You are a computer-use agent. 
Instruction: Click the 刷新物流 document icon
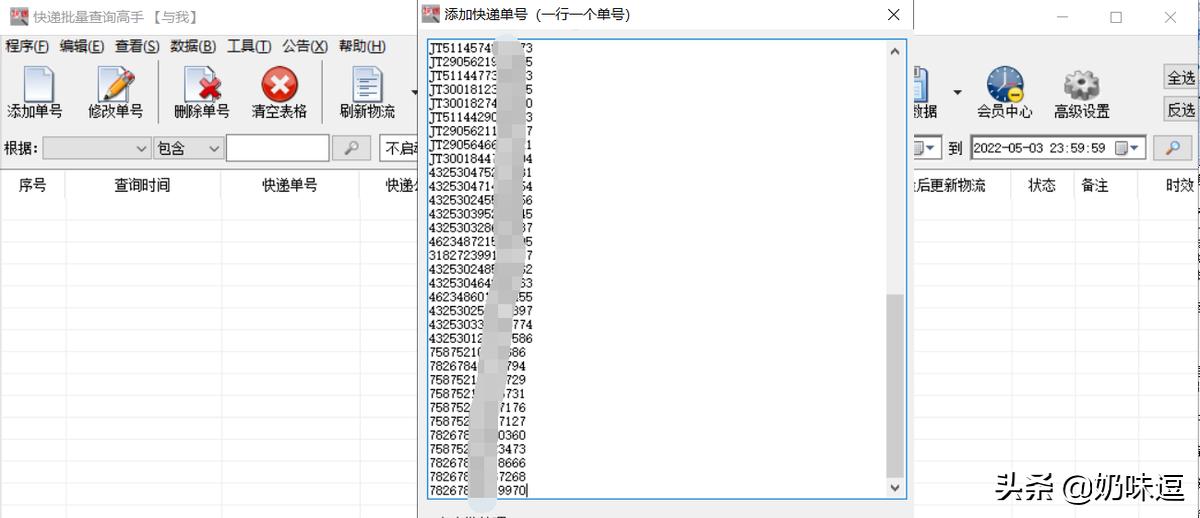(367, 85)
